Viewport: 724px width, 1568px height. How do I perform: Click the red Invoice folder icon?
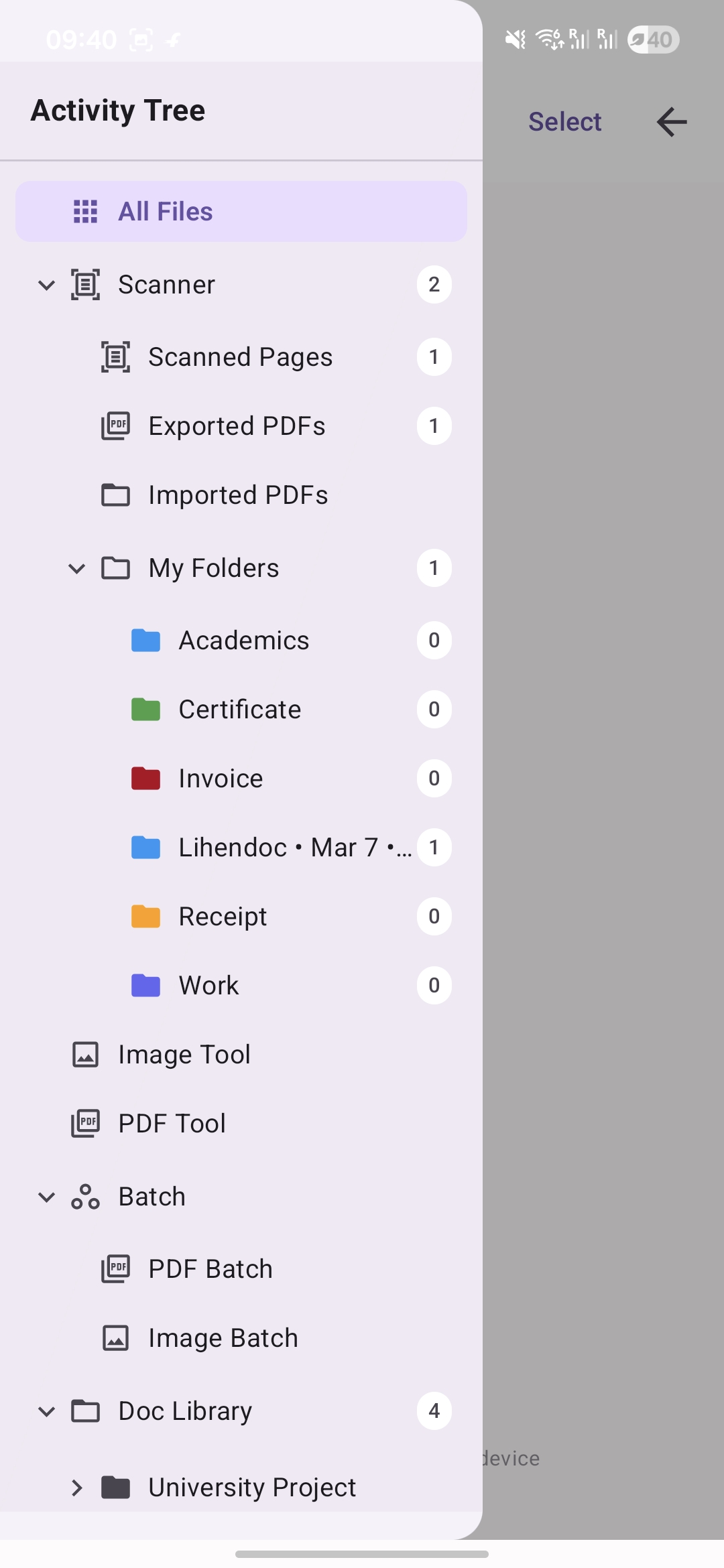point(145,779)
